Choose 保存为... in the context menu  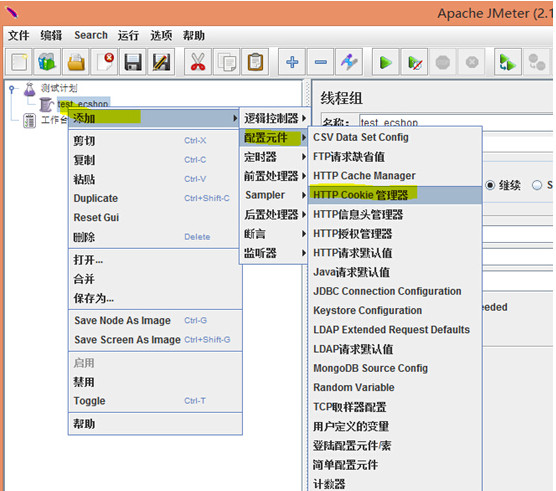coord(155,298)
